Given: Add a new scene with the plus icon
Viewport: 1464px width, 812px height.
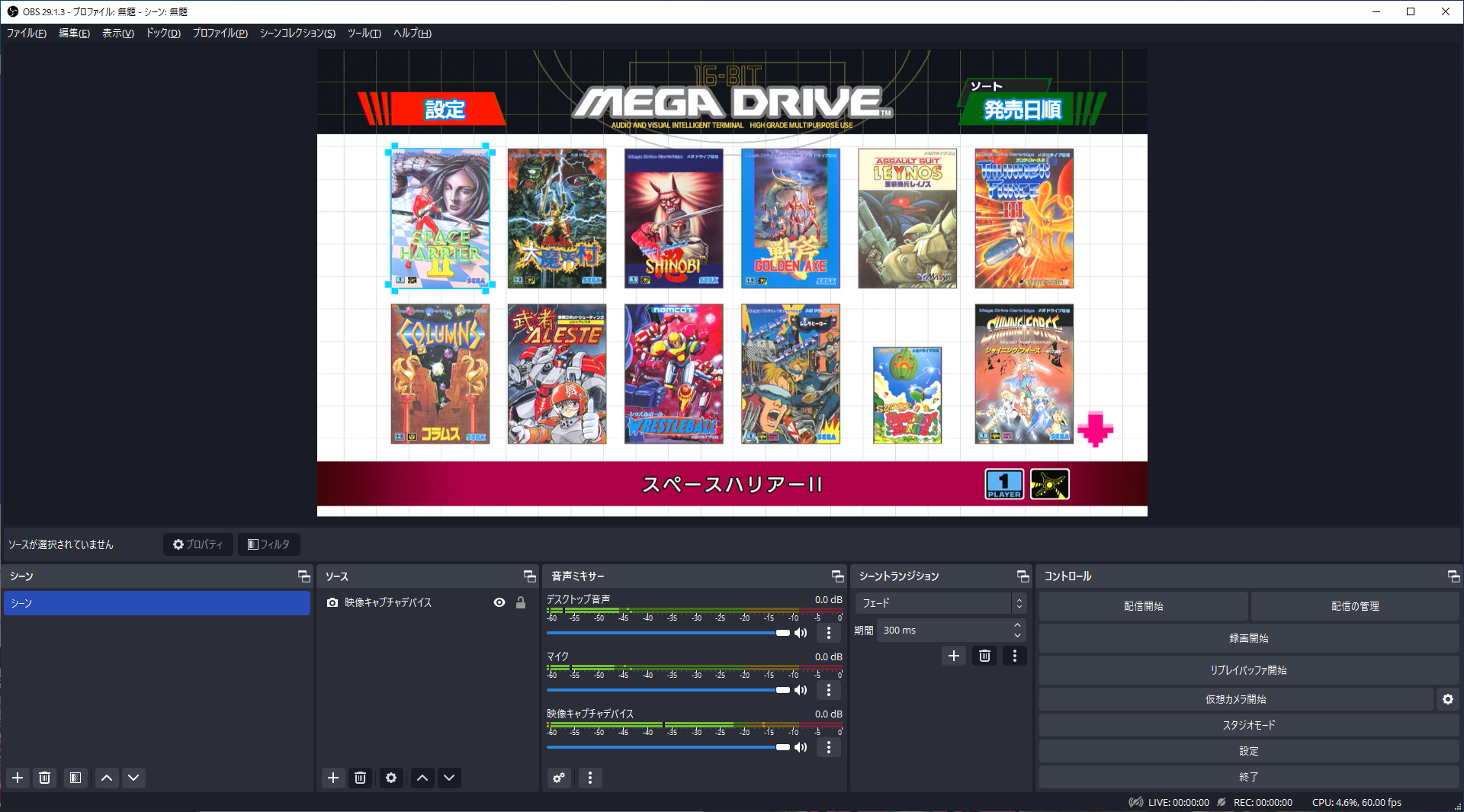Looking at the screenshot, I should click(x=17, y=778).
